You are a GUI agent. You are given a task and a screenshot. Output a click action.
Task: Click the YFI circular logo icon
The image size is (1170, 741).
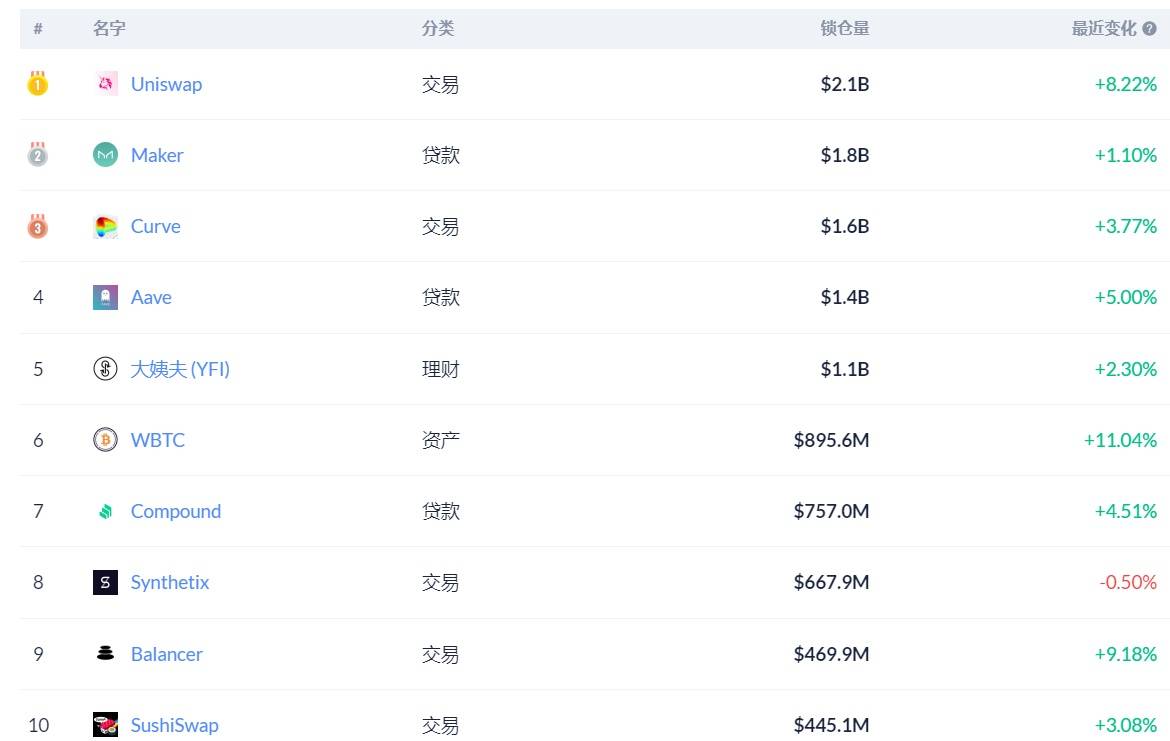(x=105, y=369)
